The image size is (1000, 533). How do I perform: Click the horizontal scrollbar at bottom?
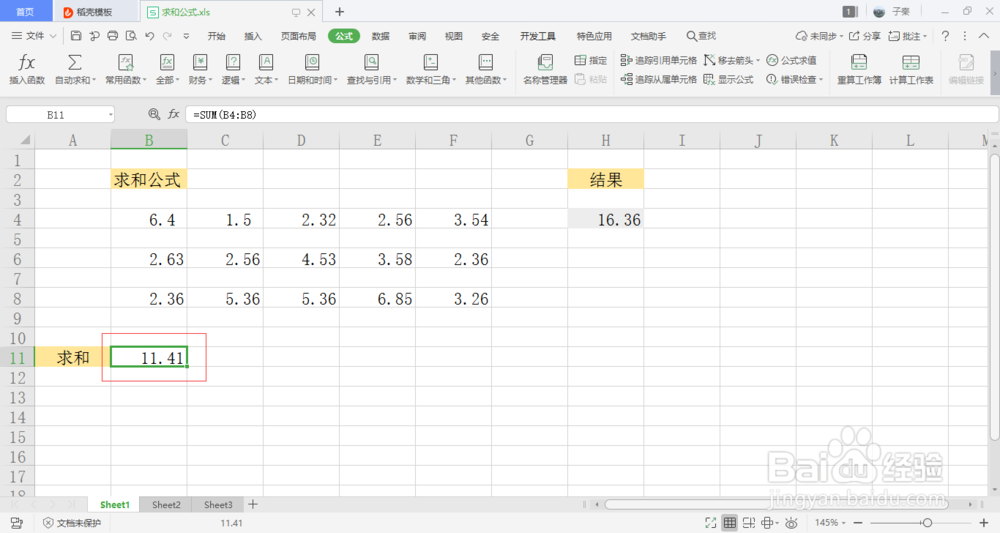[x=776, y=504]
